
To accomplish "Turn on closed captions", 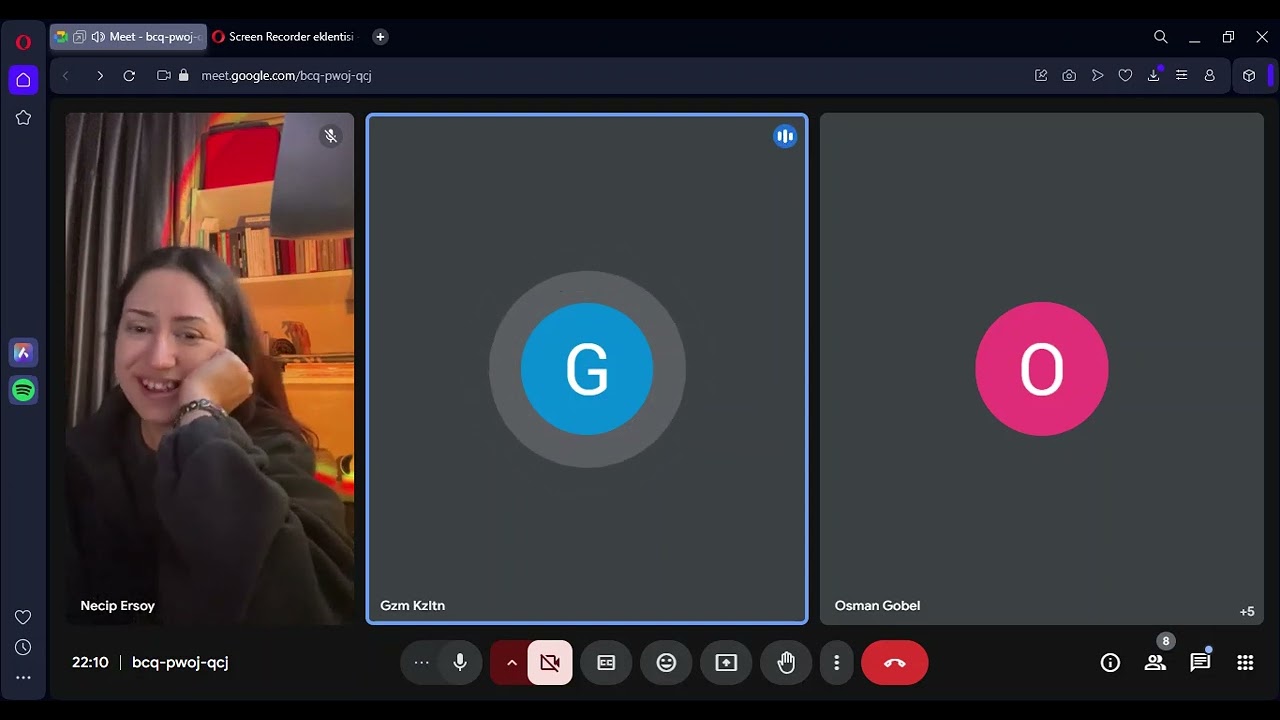I will 606,662.
